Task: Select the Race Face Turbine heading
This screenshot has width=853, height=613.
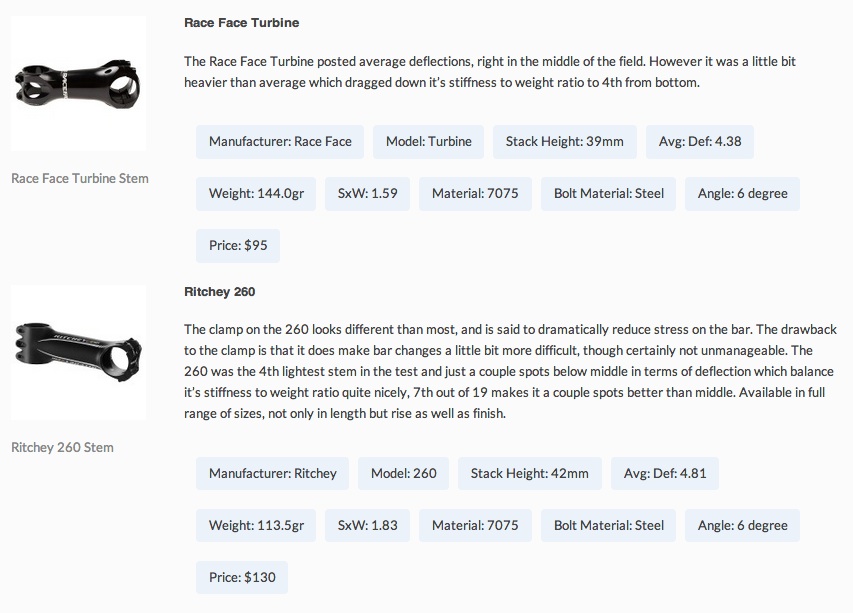Action: (x=241, y=22)
